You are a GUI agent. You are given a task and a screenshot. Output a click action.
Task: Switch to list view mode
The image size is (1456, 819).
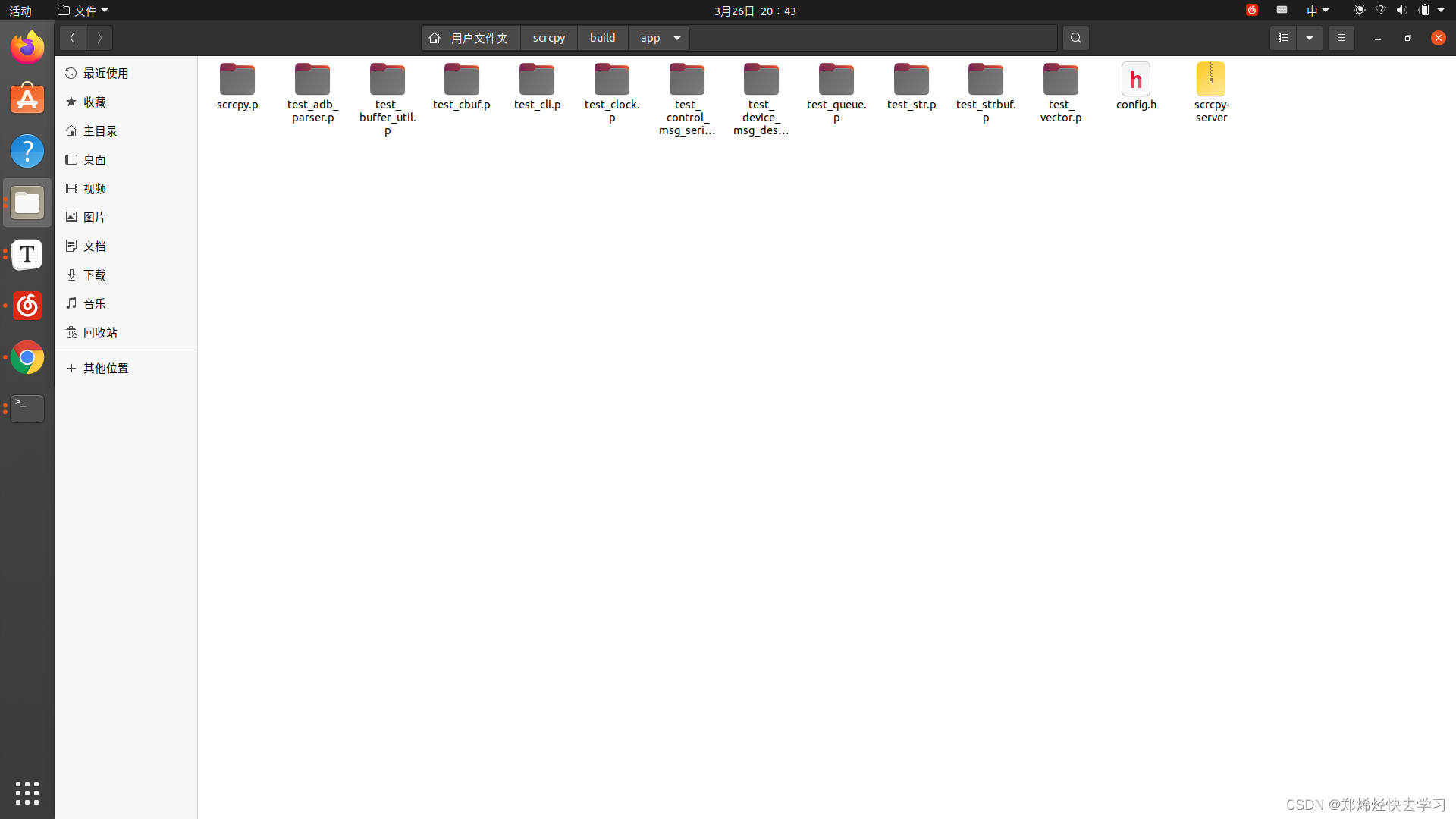coord(1283,38)
